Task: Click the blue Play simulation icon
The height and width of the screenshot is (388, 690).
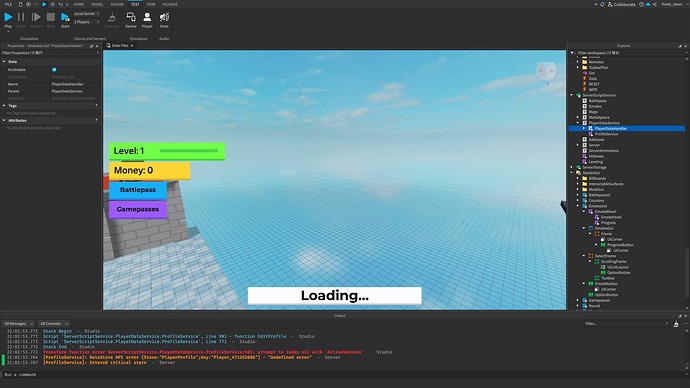Action: [x=8, y=17]
